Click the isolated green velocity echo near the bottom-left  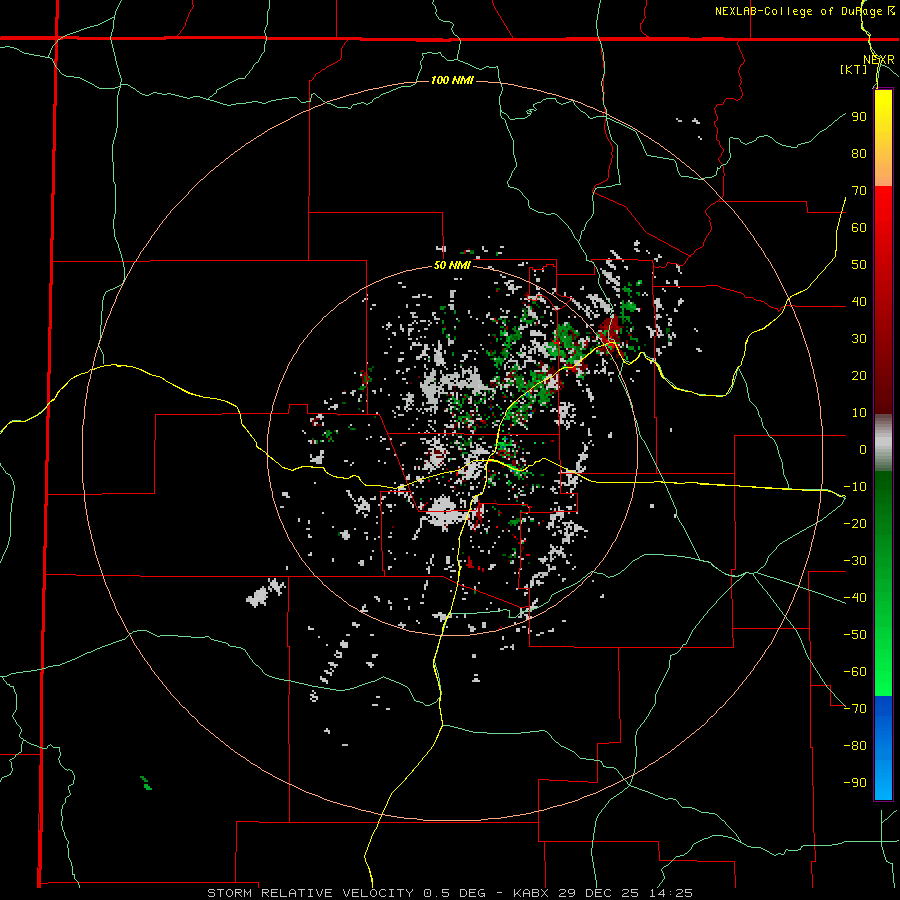[146, 783]
